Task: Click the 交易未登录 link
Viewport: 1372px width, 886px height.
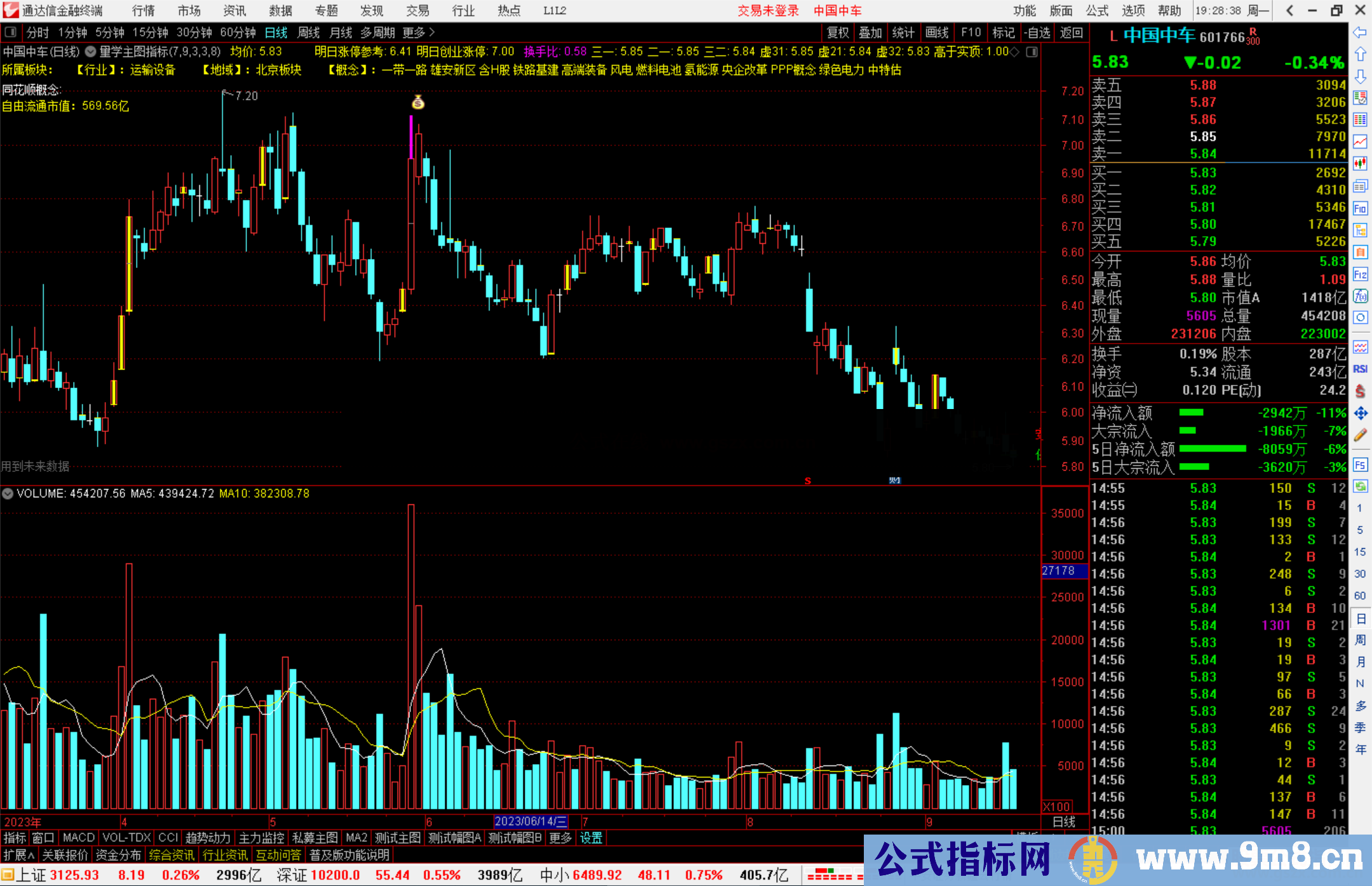Action: tap(768, 10)
